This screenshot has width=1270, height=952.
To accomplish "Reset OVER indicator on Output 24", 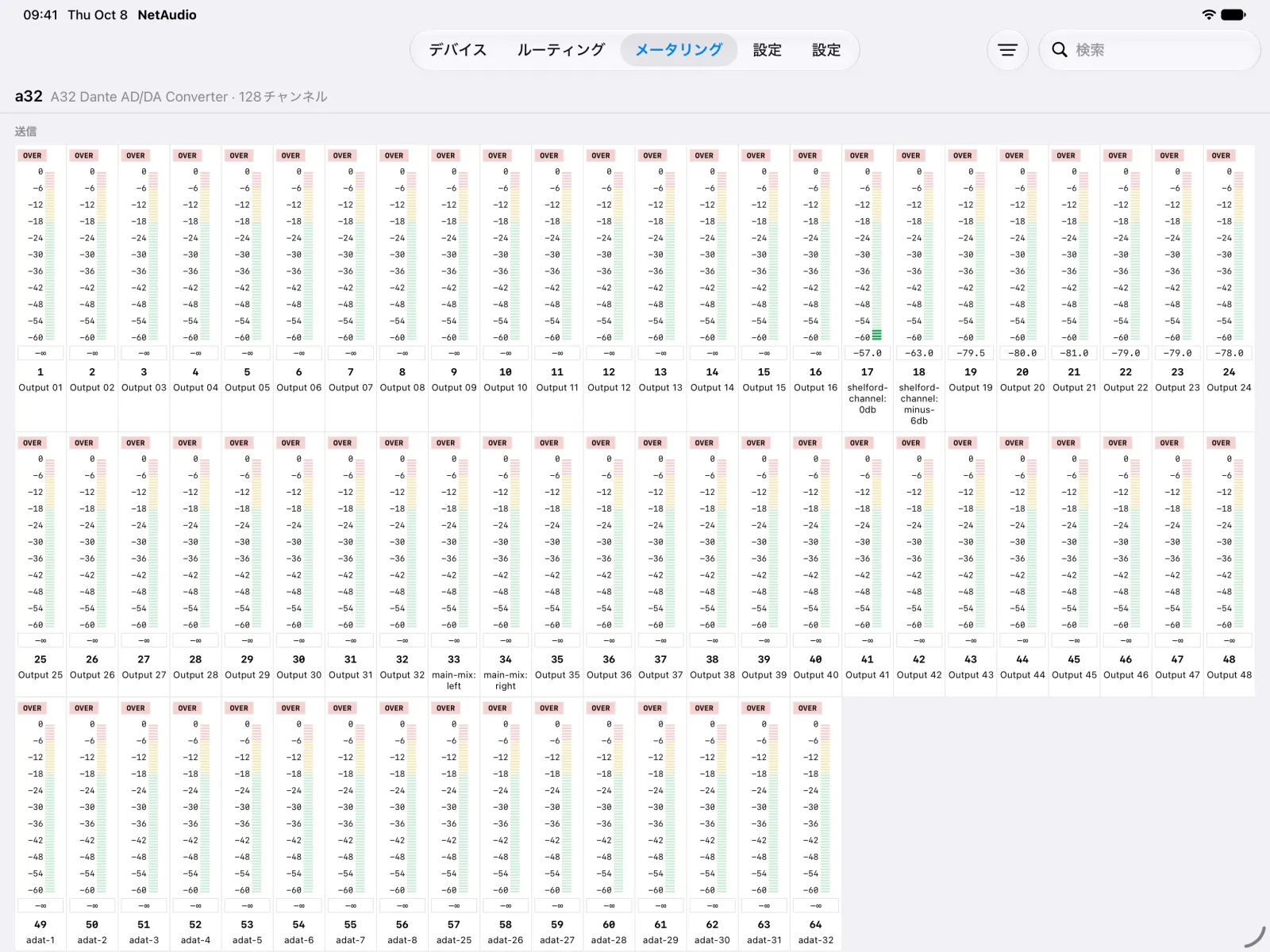I will (x=1222, y=155).
